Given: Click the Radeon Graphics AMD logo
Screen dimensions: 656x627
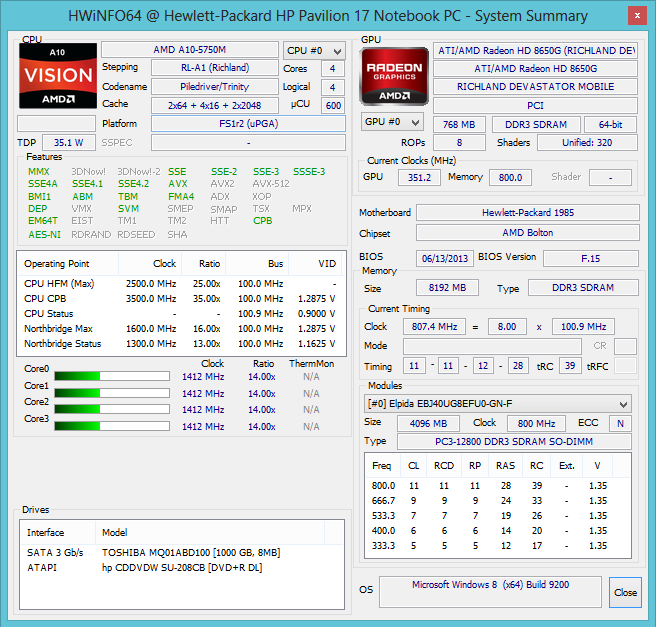Looking at the screenshot, I should point(394,76).
